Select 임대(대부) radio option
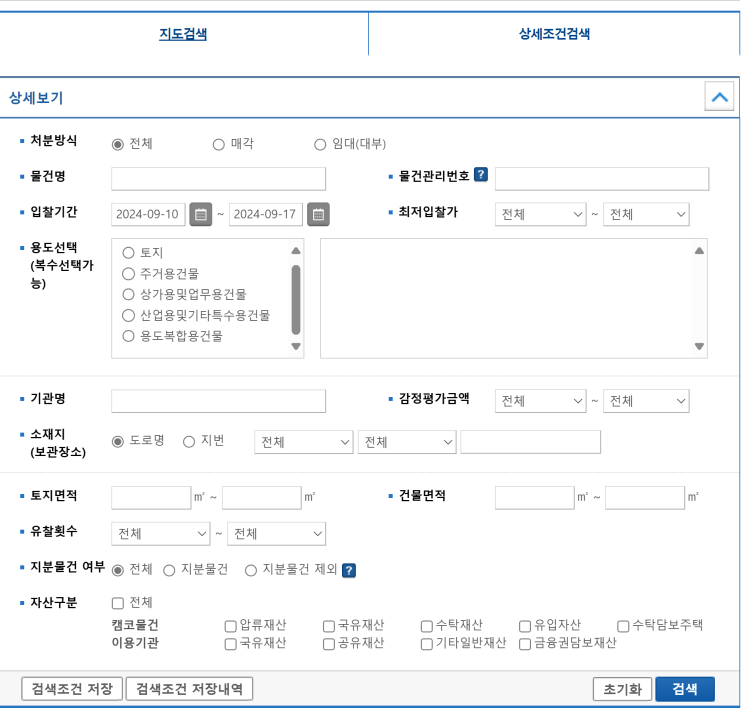This screenshot has width=743, height=708. [320, 144]
